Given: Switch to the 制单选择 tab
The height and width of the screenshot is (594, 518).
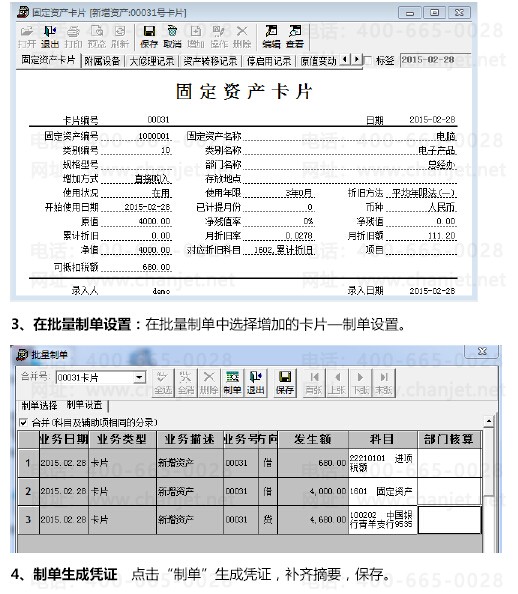Looking at the screenshot, I should (39, 406).
